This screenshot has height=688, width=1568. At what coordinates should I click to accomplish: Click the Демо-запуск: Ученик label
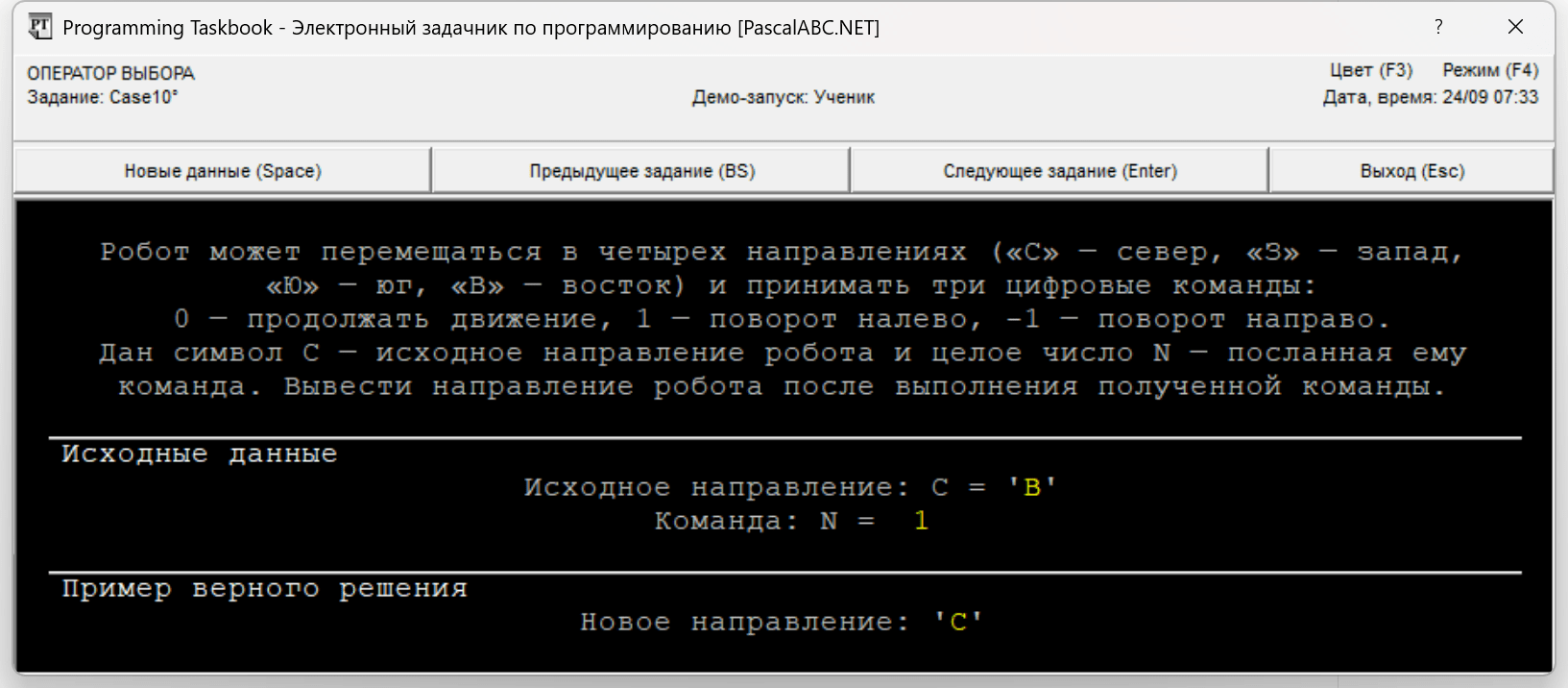click(x=783, y=97)
